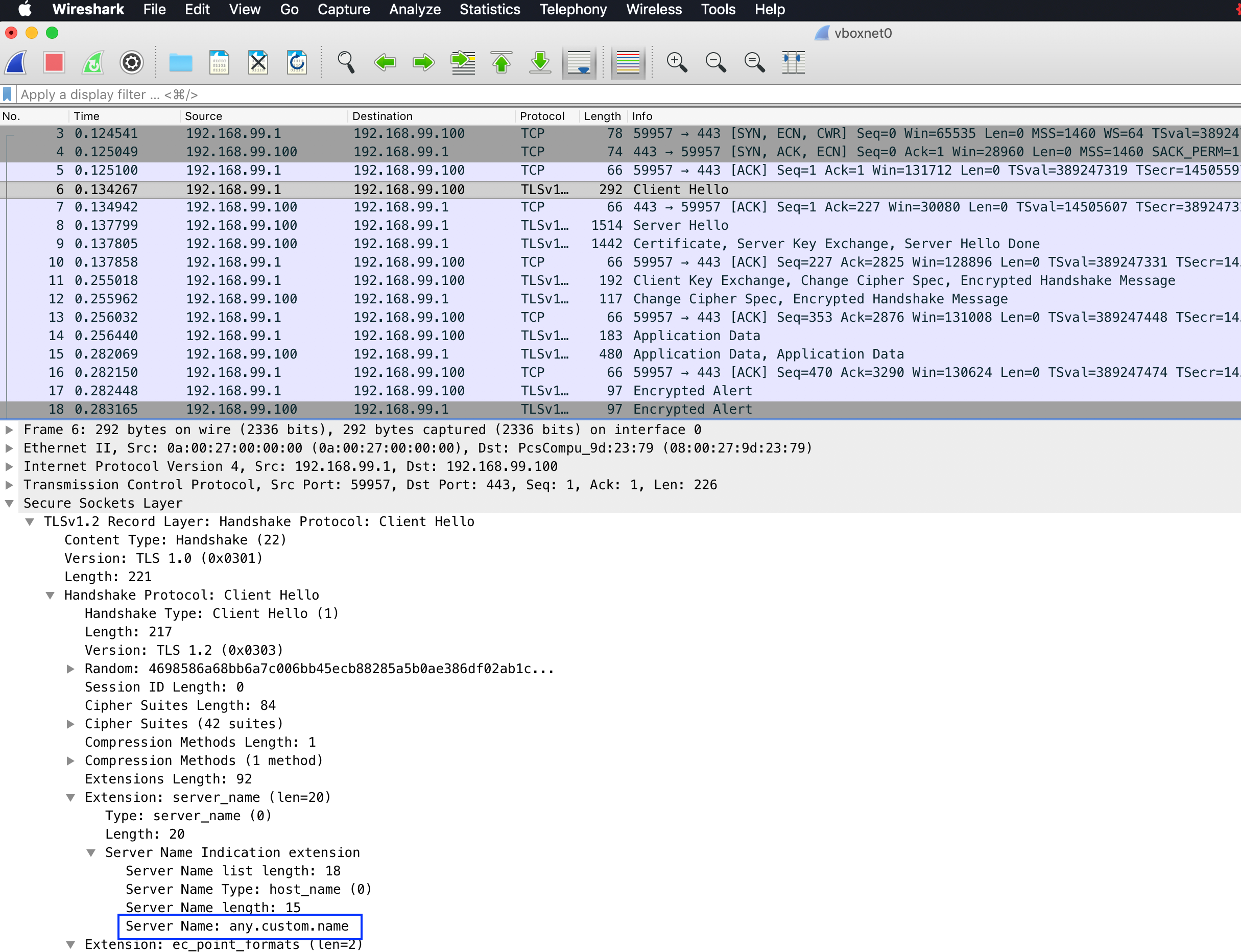Sort packets by Destination column
Screen dimensions: 1241x952
432,116
